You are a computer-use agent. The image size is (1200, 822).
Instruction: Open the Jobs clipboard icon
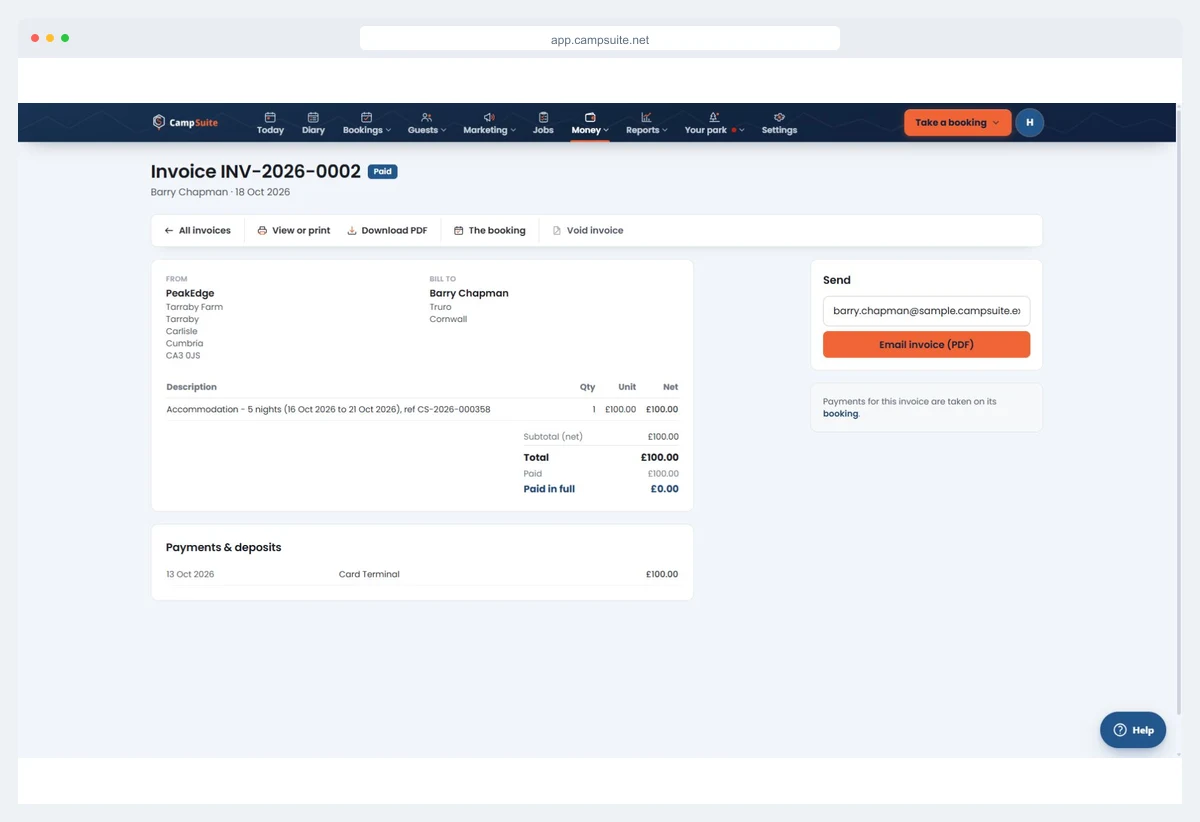543,117
